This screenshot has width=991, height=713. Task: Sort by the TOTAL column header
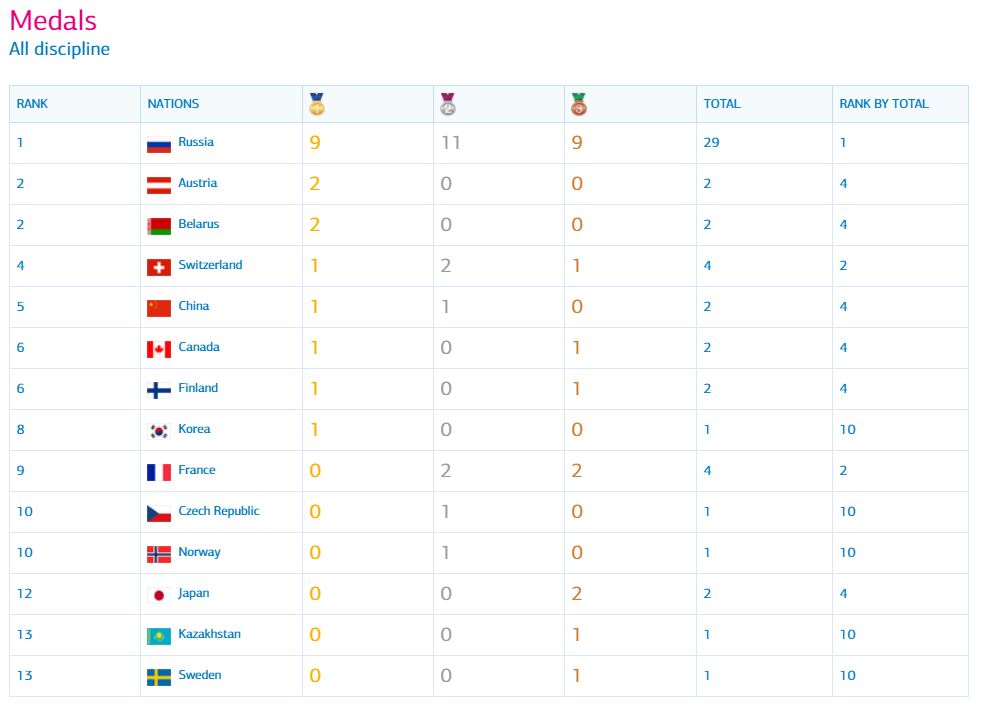722,104
